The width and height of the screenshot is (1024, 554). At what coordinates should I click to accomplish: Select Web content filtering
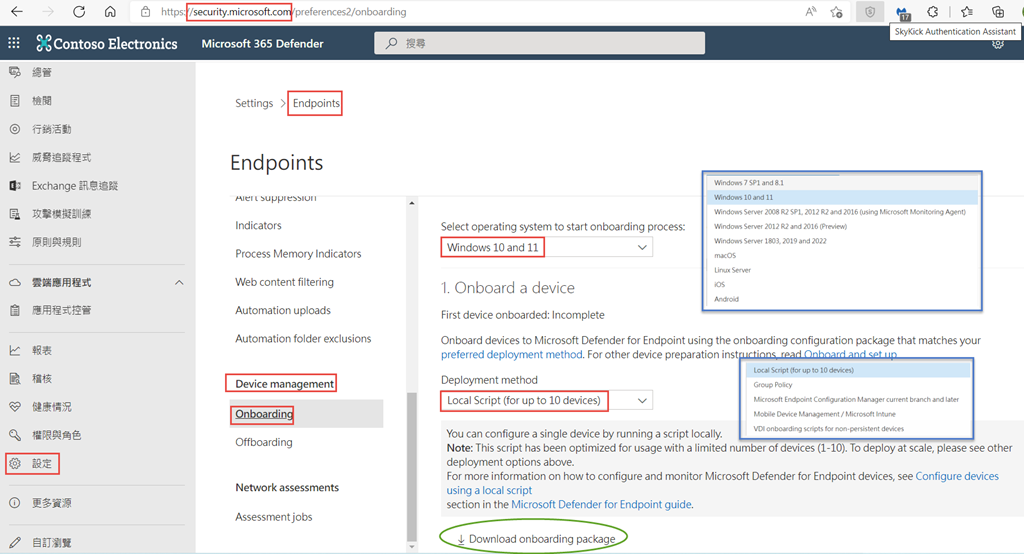tap(284, 282)
